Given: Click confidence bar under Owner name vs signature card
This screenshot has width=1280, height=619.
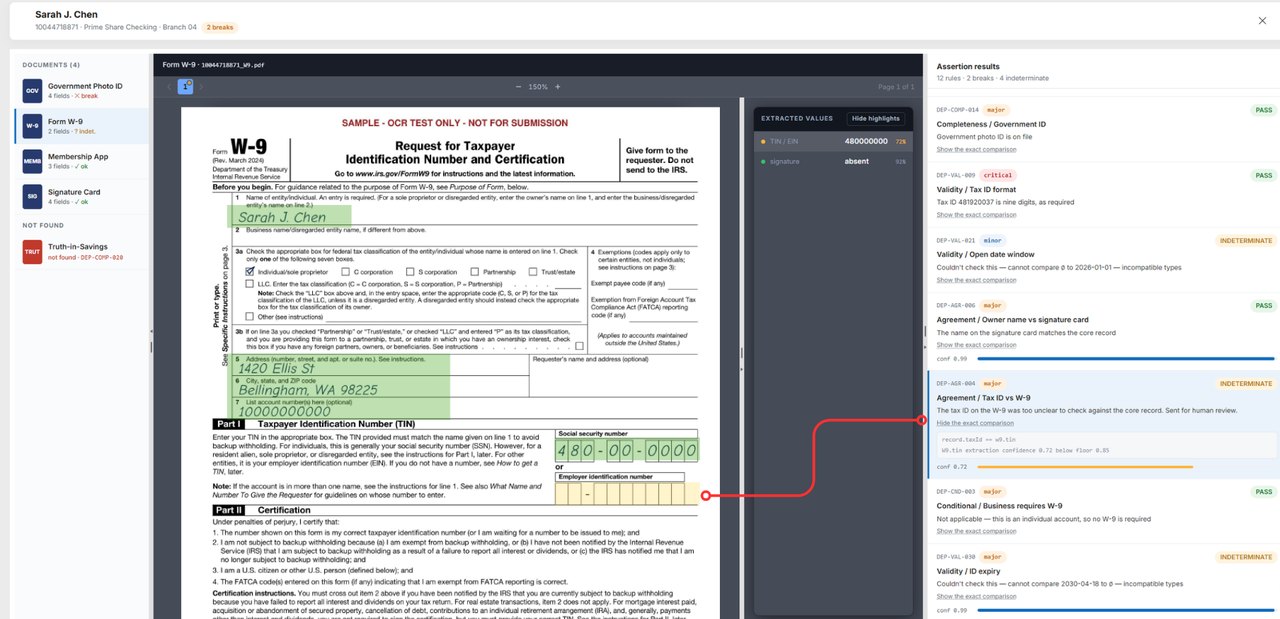Looking at the screenshot, I should point(1126,358).
